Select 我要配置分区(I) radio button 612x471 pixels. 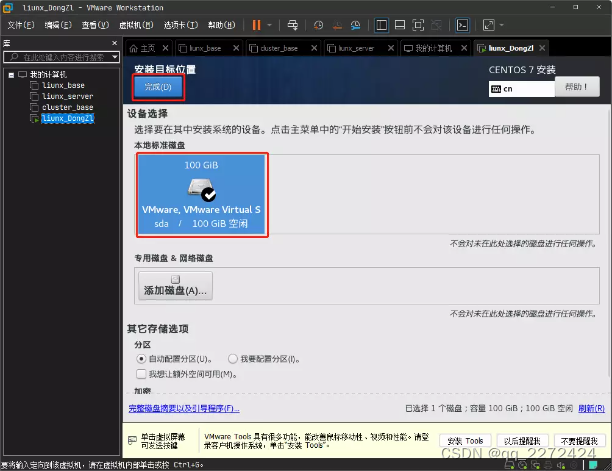(x=233, y=359)
